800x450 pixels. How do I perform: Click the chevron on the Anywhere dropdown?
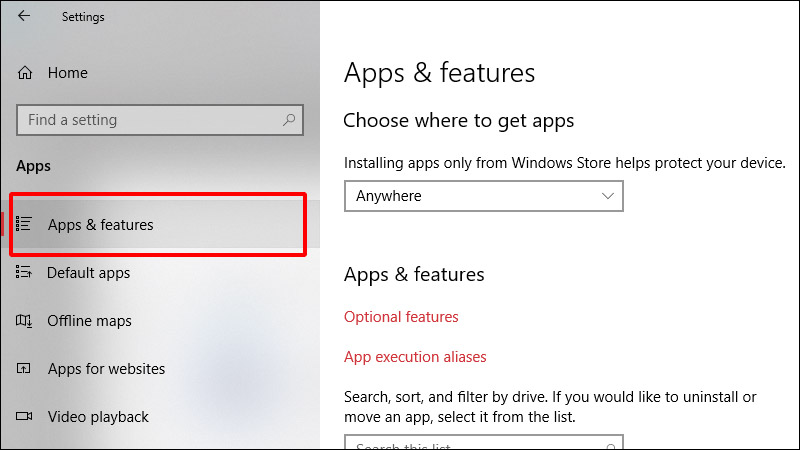(607, 196)
